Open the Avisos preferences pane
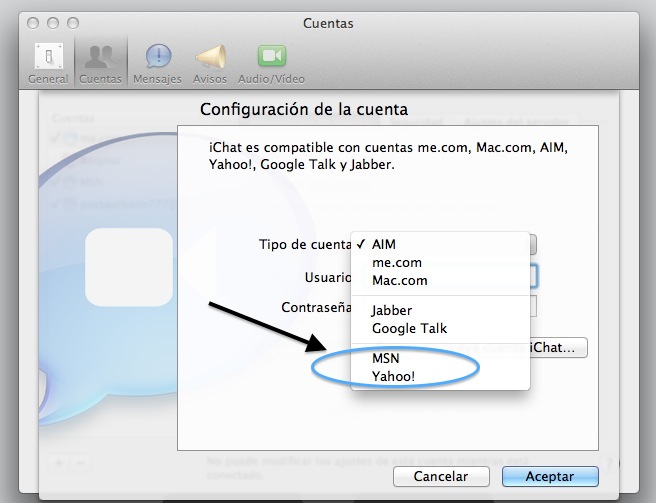This screenshot has height=503, width=656. click(210, 63)
